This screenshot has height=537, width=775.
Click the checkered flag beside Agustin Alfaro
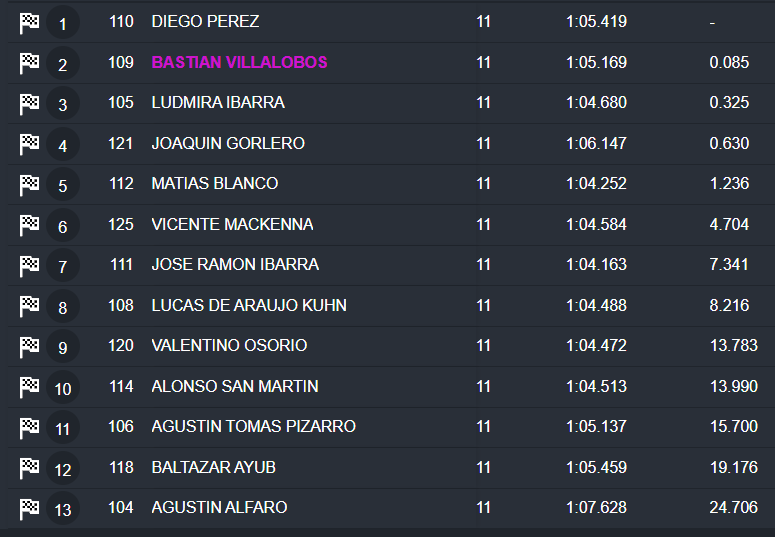pyautogui.click(x=30, y=508)
